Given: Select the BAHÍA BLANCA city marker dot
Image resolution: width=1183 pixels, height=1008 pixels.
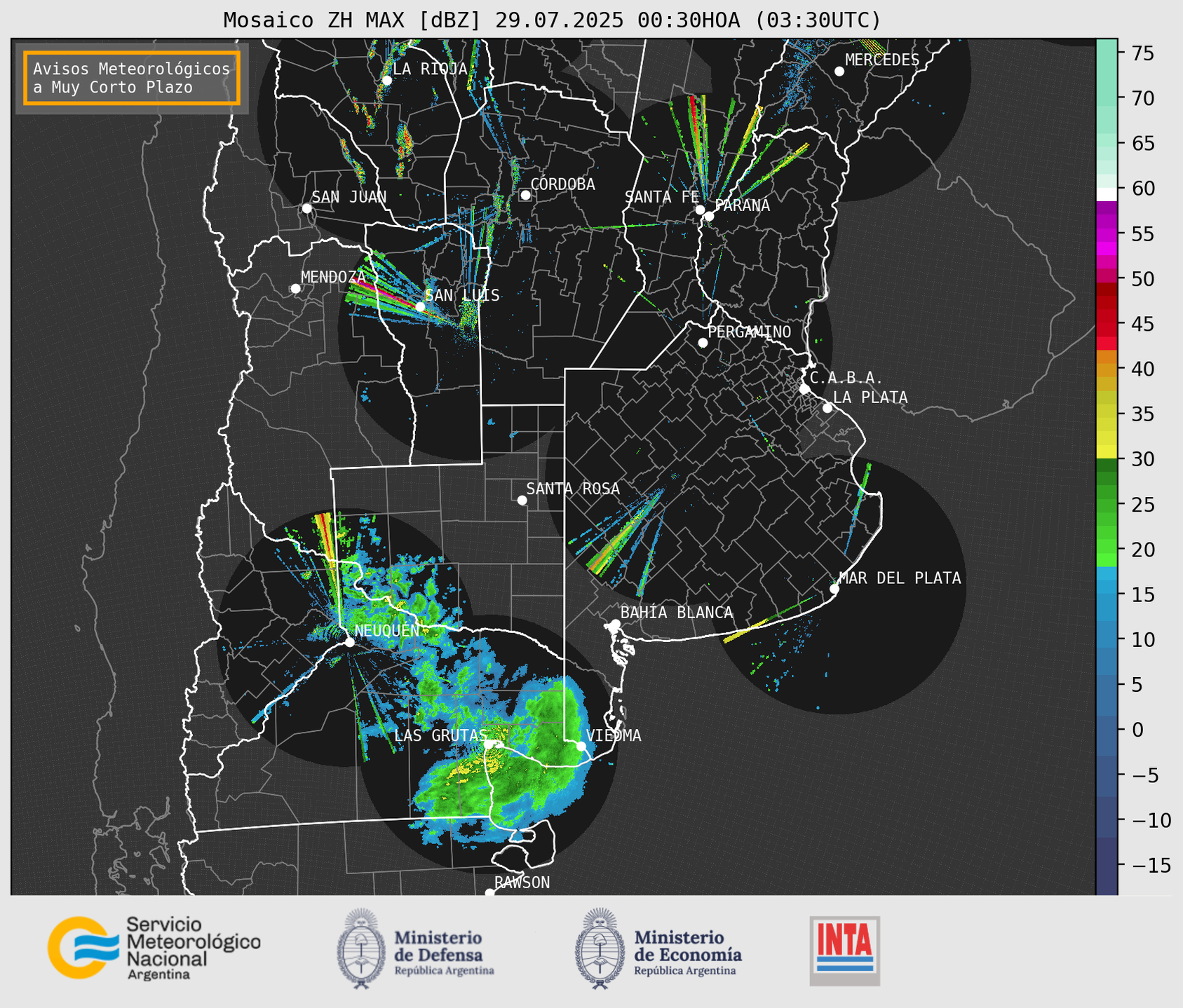Looking at the screenshot, I should pyautogui.click(x=615, y=624).
